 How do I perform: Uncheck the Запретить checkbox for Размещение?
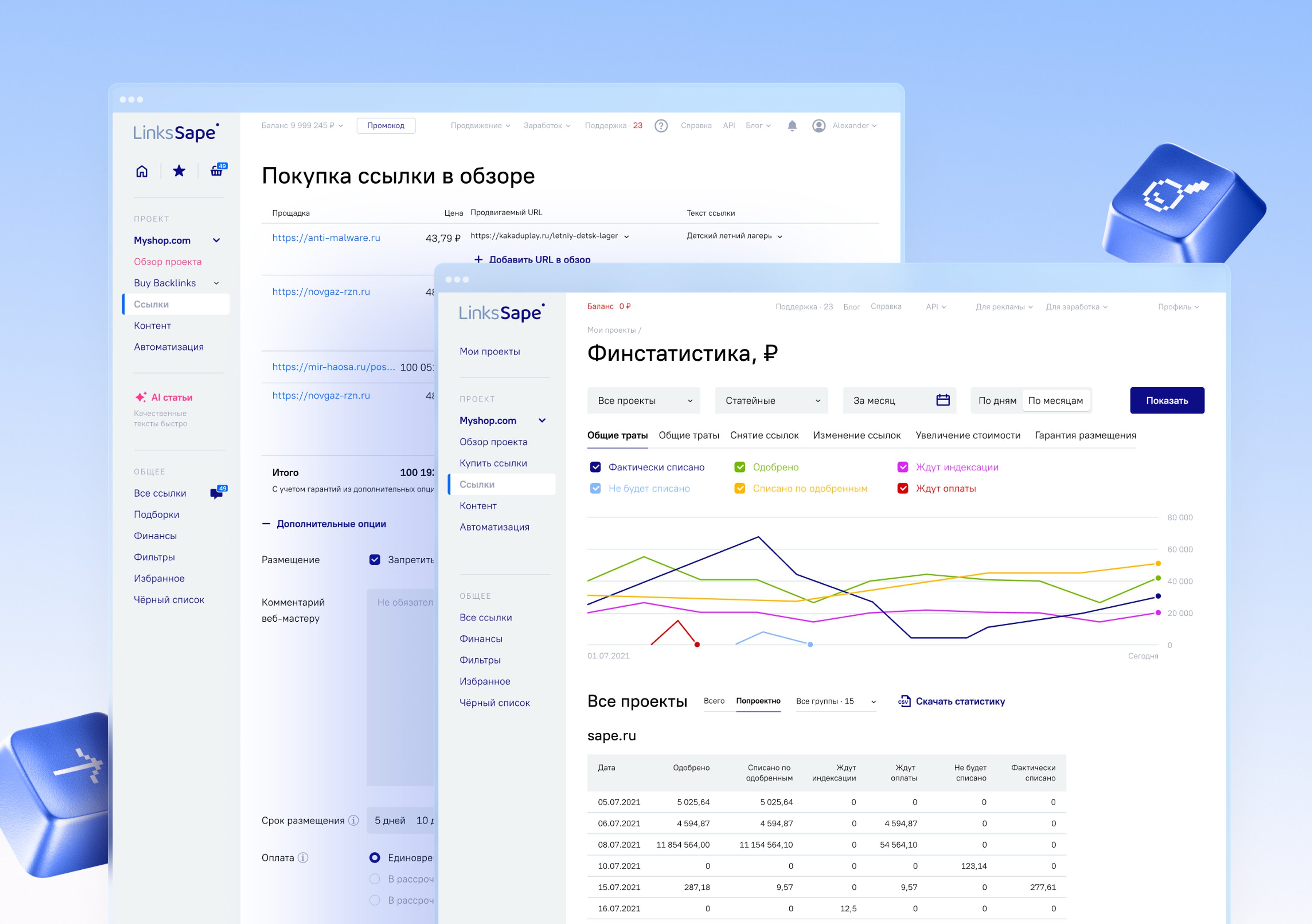click(375, 559)
